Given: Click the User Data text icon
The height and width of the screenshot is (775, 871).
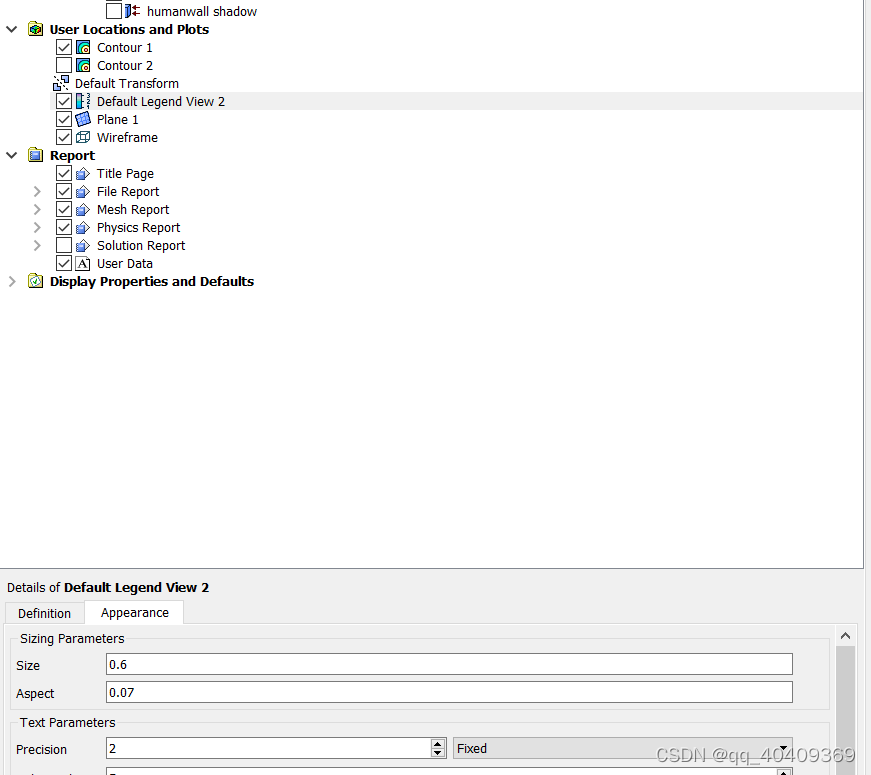Looking at the screenshot, I should click(83, 263).
